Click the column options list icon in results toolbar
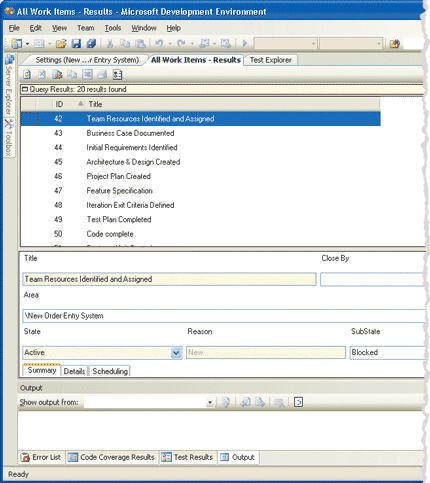The width and height of the screenshot is (430, 483). (x=117, y=75)
